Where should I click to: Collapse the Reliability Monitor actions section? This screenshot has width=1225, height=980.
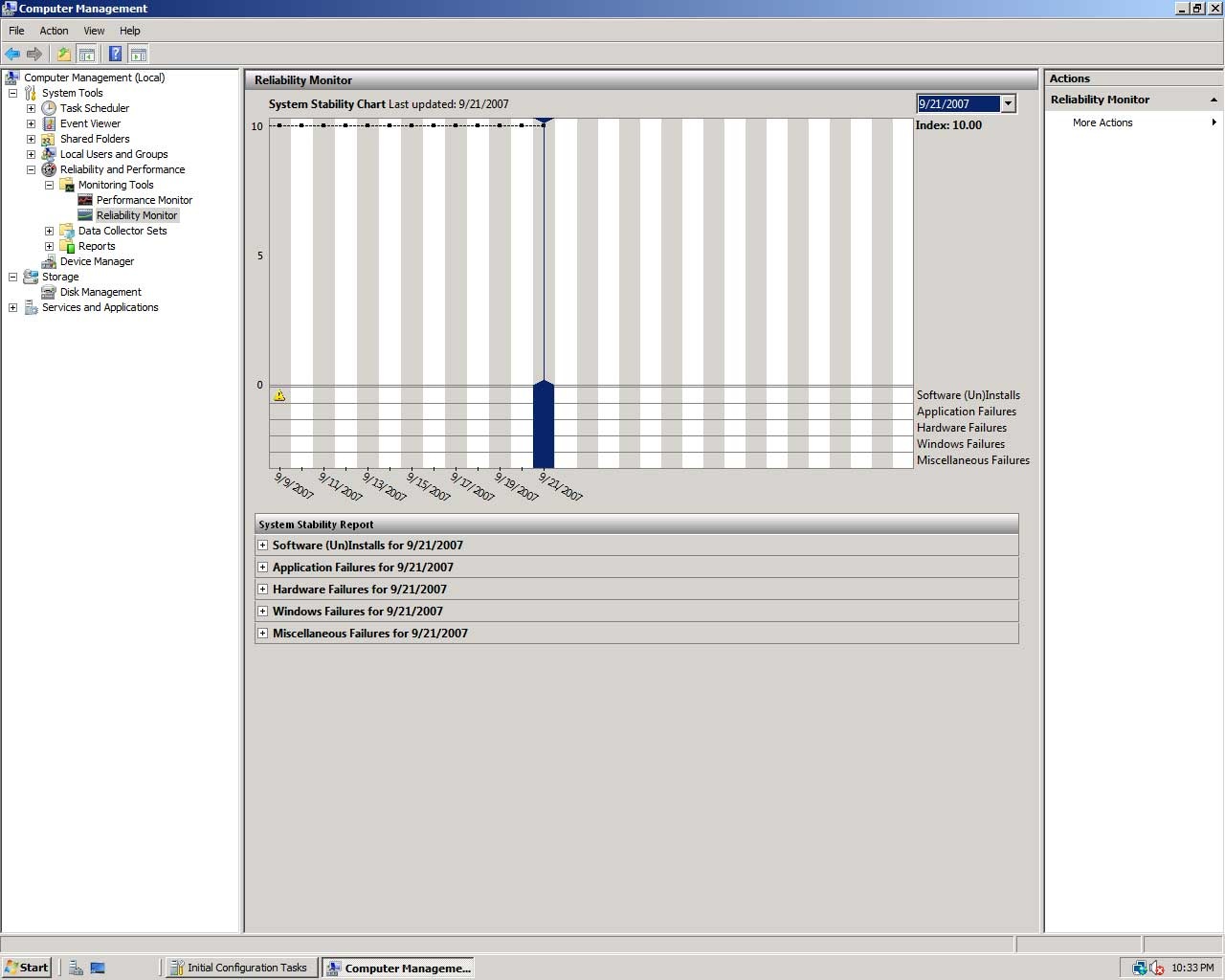1214,100
